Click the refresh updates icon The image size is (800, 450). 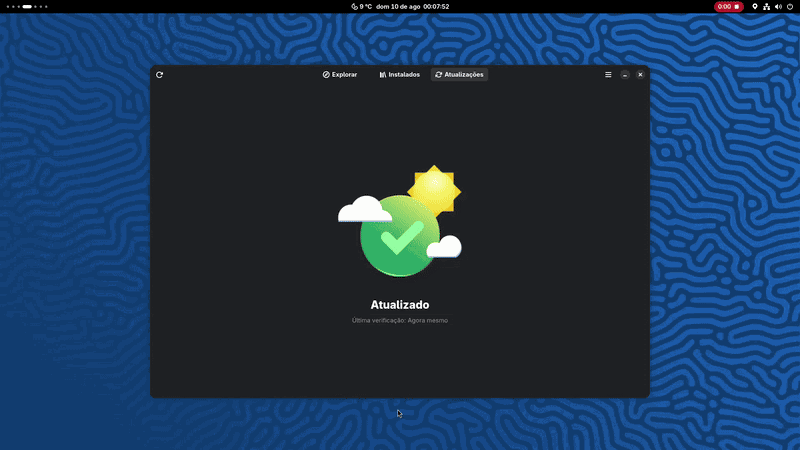tap(160, 74)
